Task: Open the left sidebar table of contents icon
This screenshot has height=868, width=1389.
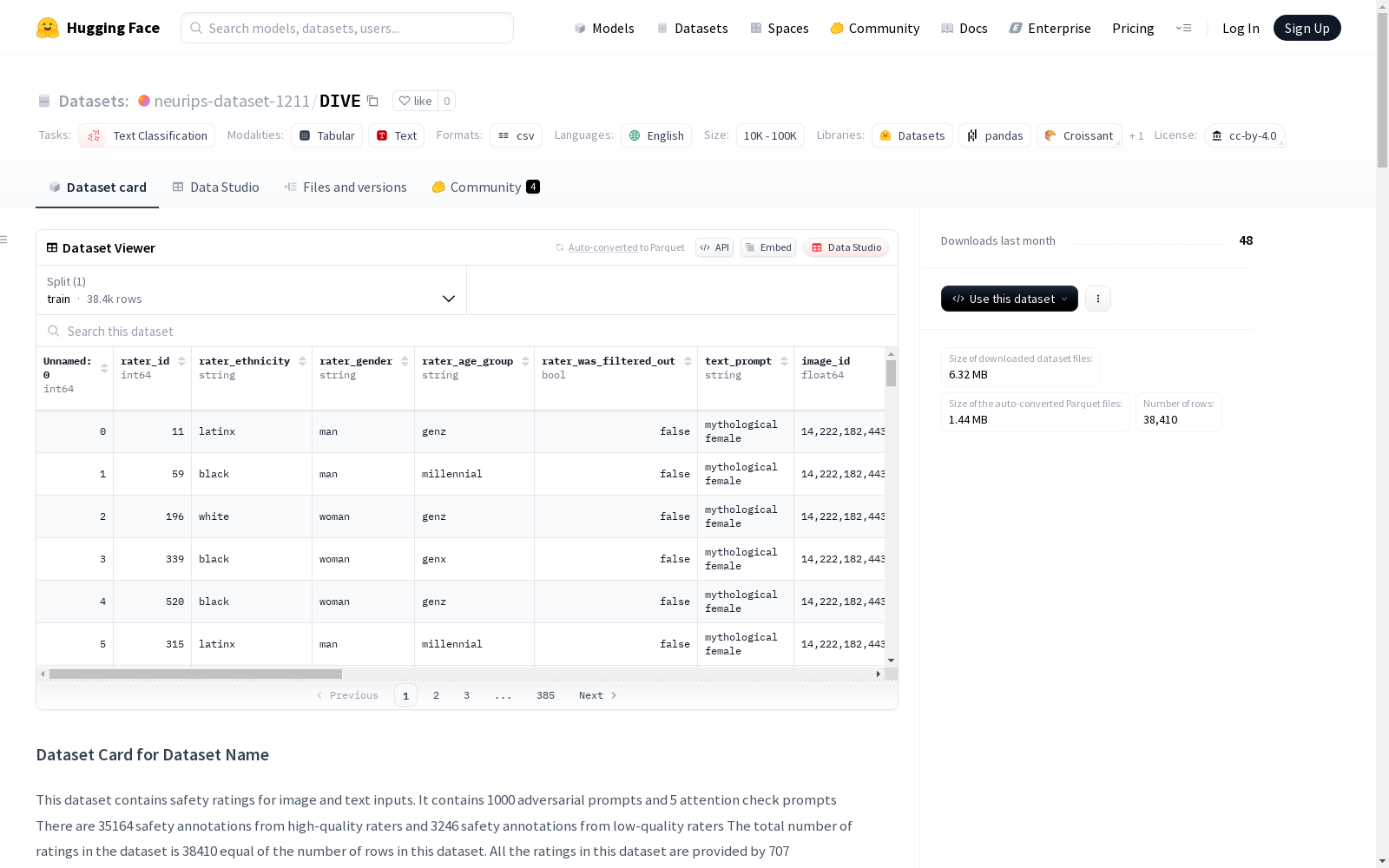Action: click(x=3, y=240)
